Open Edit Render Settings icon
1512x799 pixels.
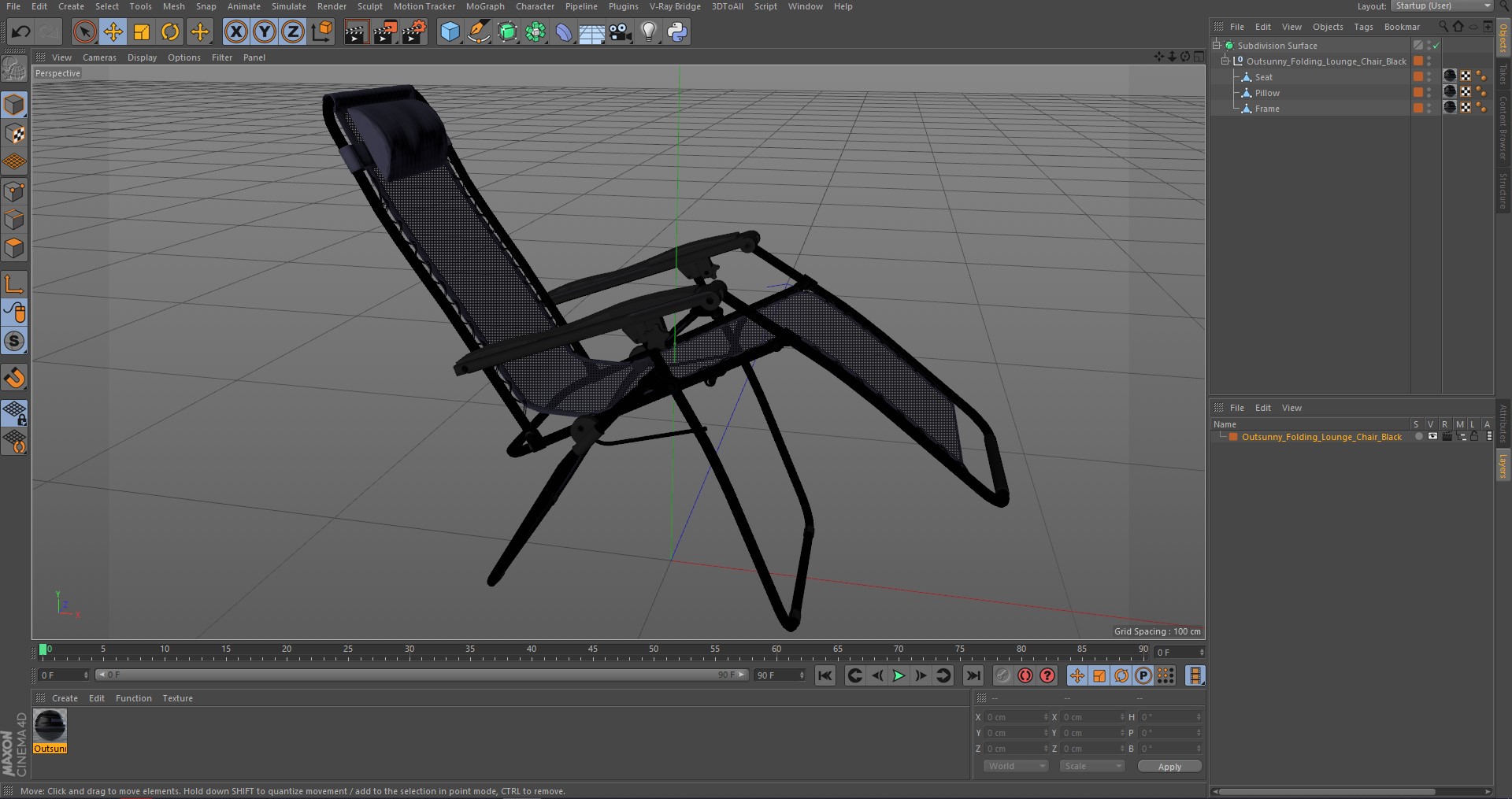413,32
